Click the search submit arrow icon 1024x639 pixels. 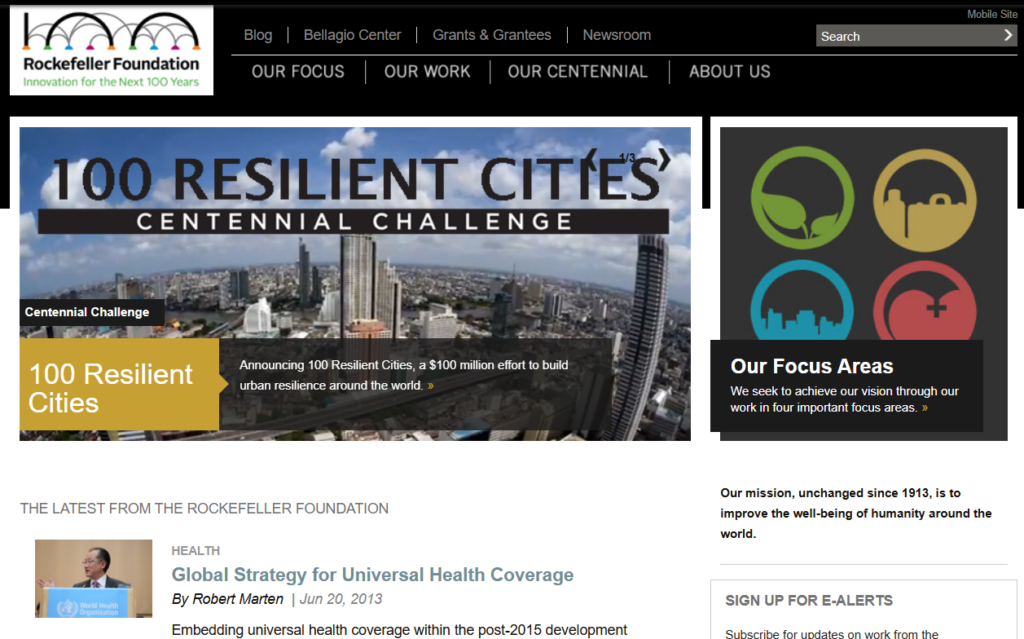click(x=1006, y=35)
